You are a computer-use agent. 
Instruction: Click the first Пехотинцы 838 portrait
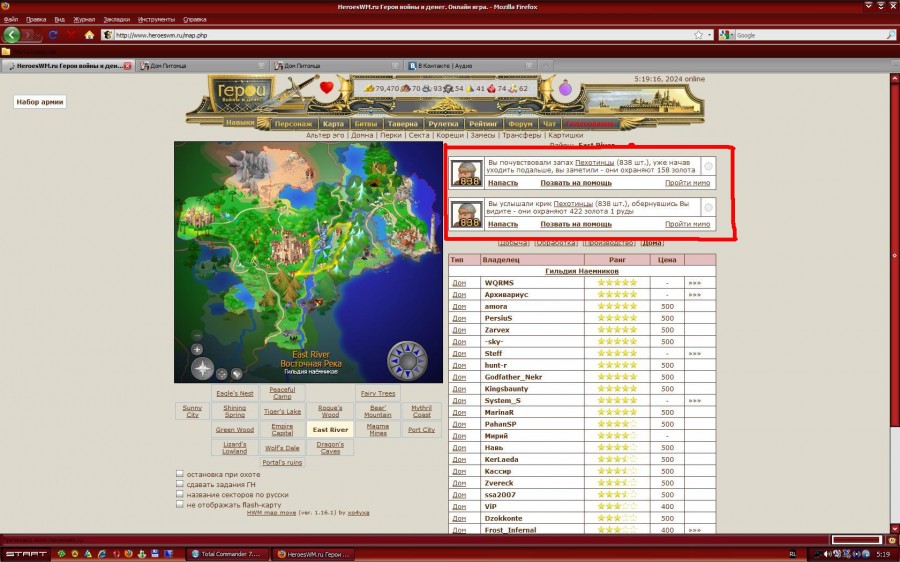[x=467, y=172]
